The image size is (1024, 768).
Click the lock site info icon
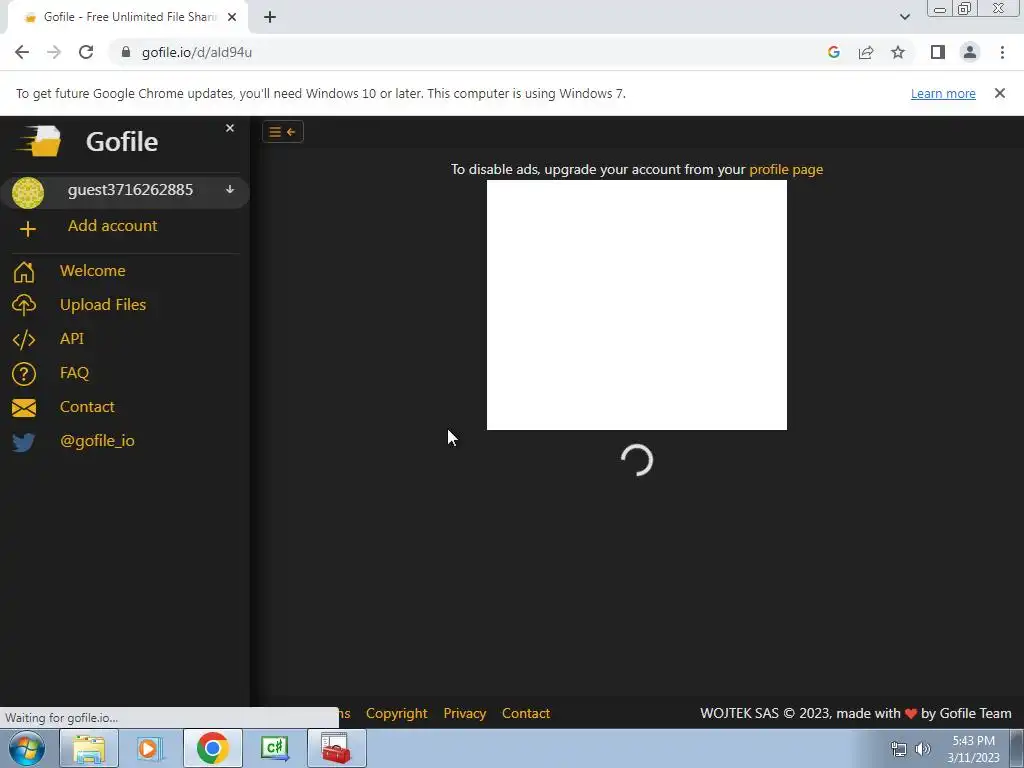click(126, 52)
